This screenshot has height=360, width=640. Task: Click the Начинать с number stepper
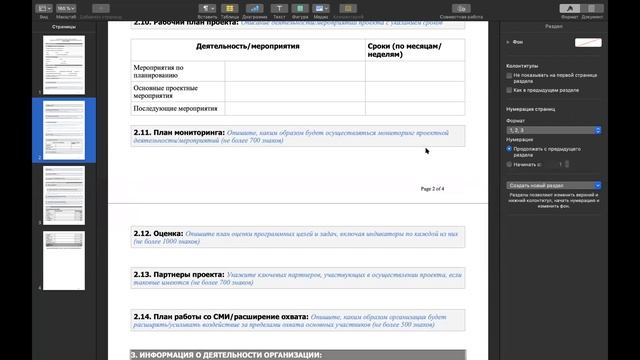(x=567, y=164)
